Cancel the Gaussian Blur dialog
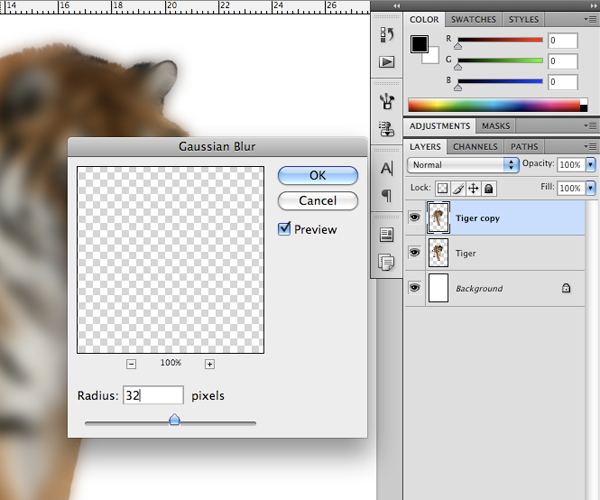This screenshot has height=500, width=600. click(318, 201)
